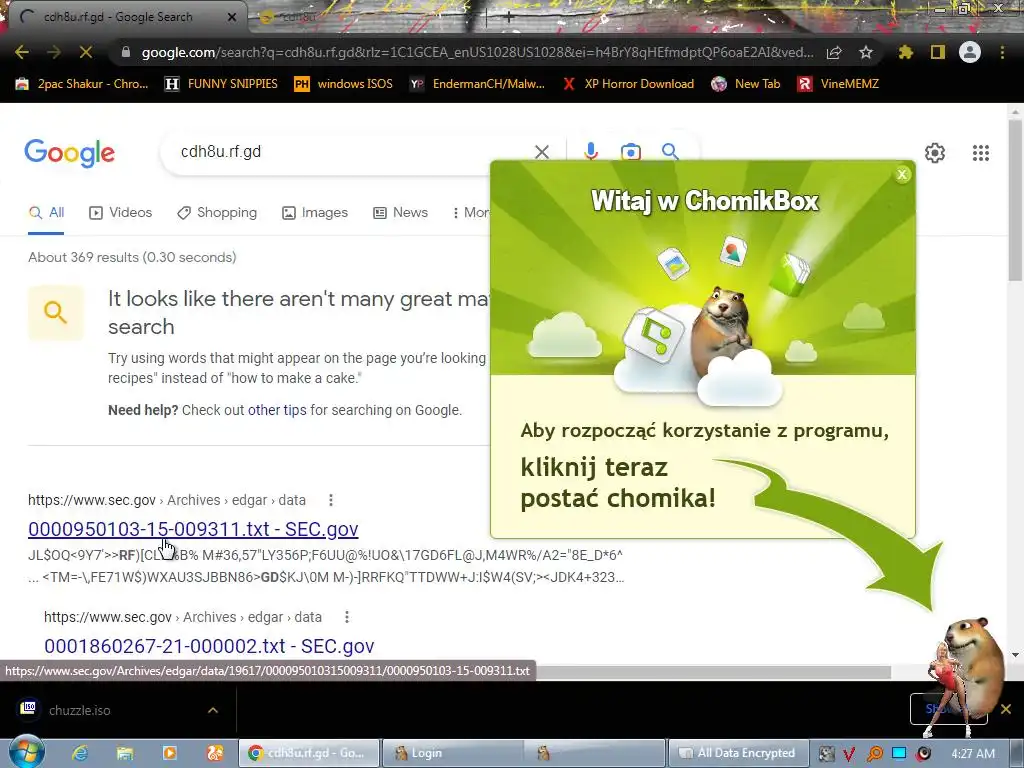Open the Chrome three-dot menu
The width and height of the screenshot is (1024, 768).
pyautogui.click(x=1002, y=52)
